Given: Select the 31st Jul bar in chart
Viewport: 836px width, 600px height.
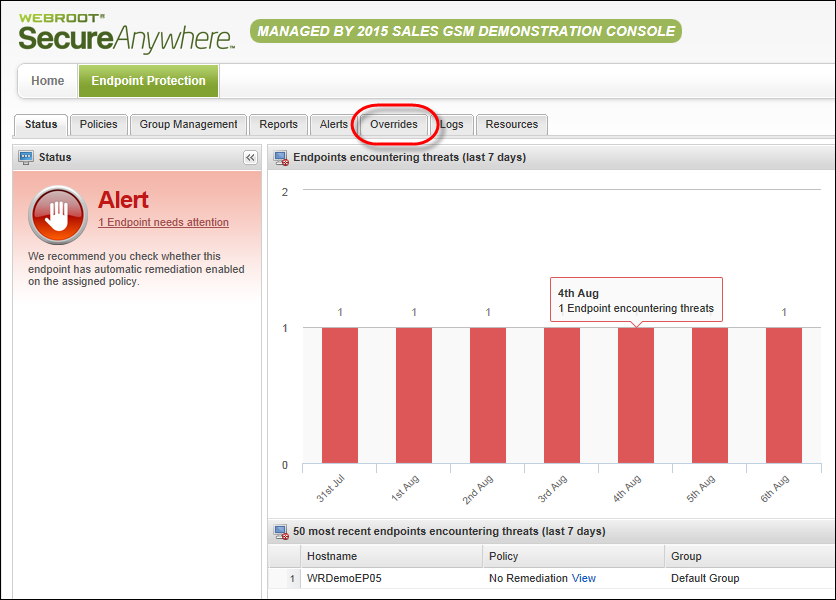Looking at the screenshot, I should point(340,395).
